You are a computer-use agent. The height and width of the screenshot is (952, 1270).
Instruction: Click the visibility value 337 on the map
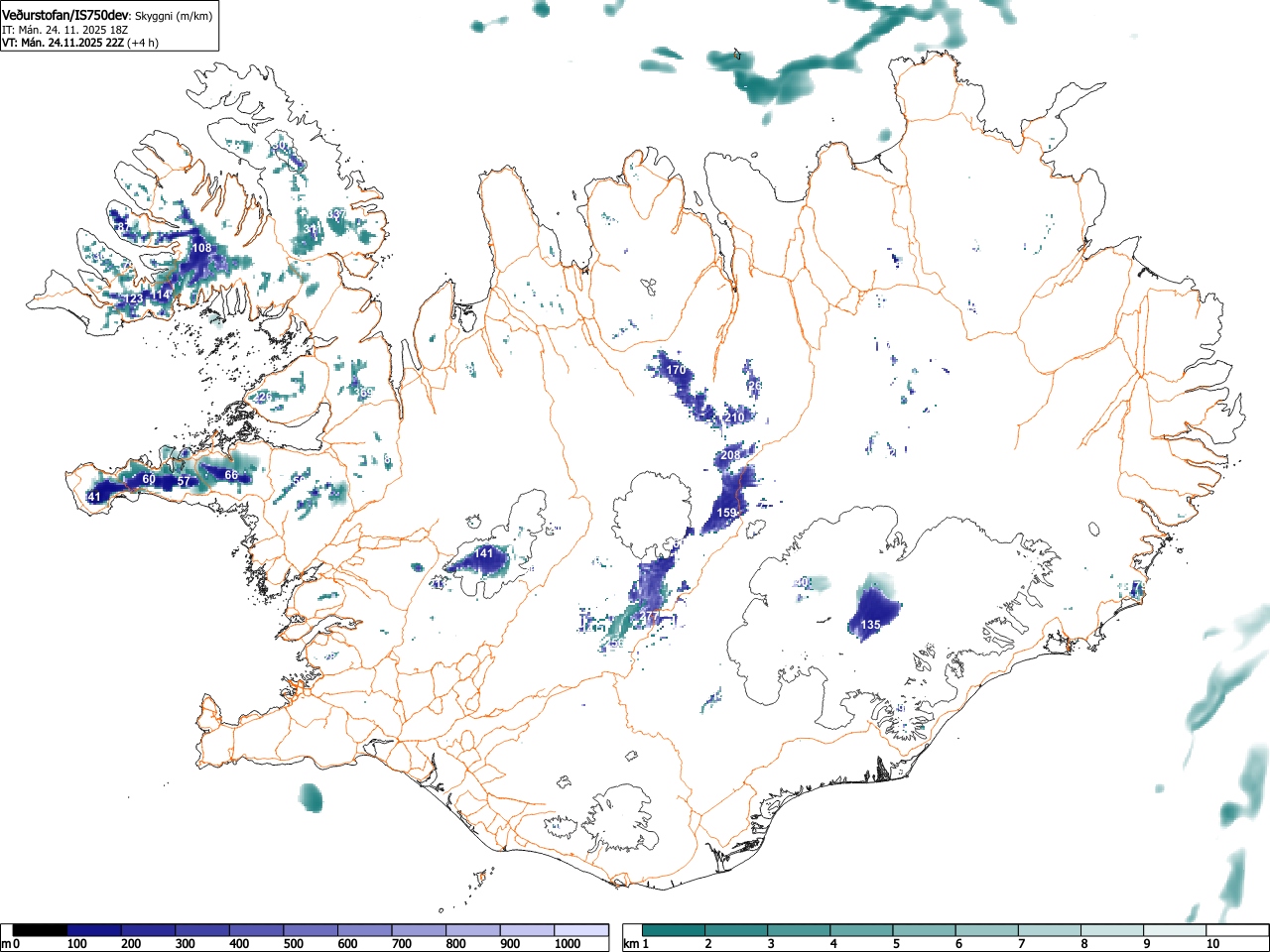click(337, 214)
